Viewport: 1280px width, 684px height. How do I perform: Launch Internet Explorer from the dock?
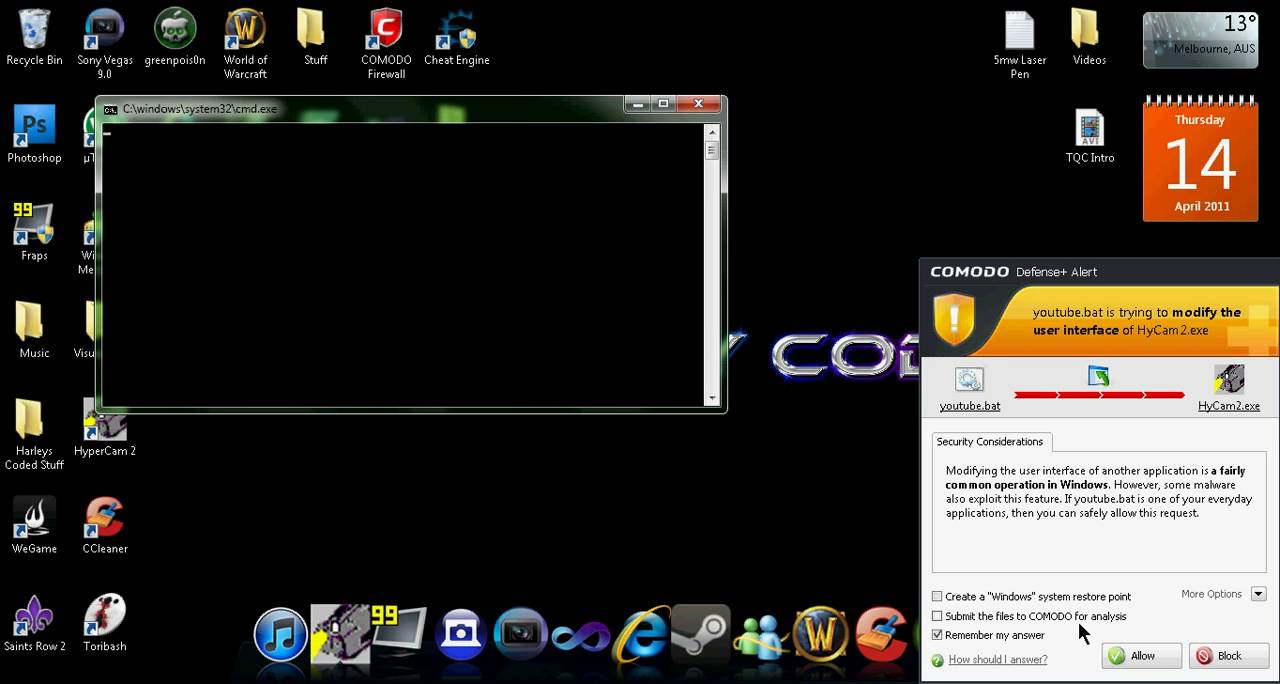[x=641, y=634]
